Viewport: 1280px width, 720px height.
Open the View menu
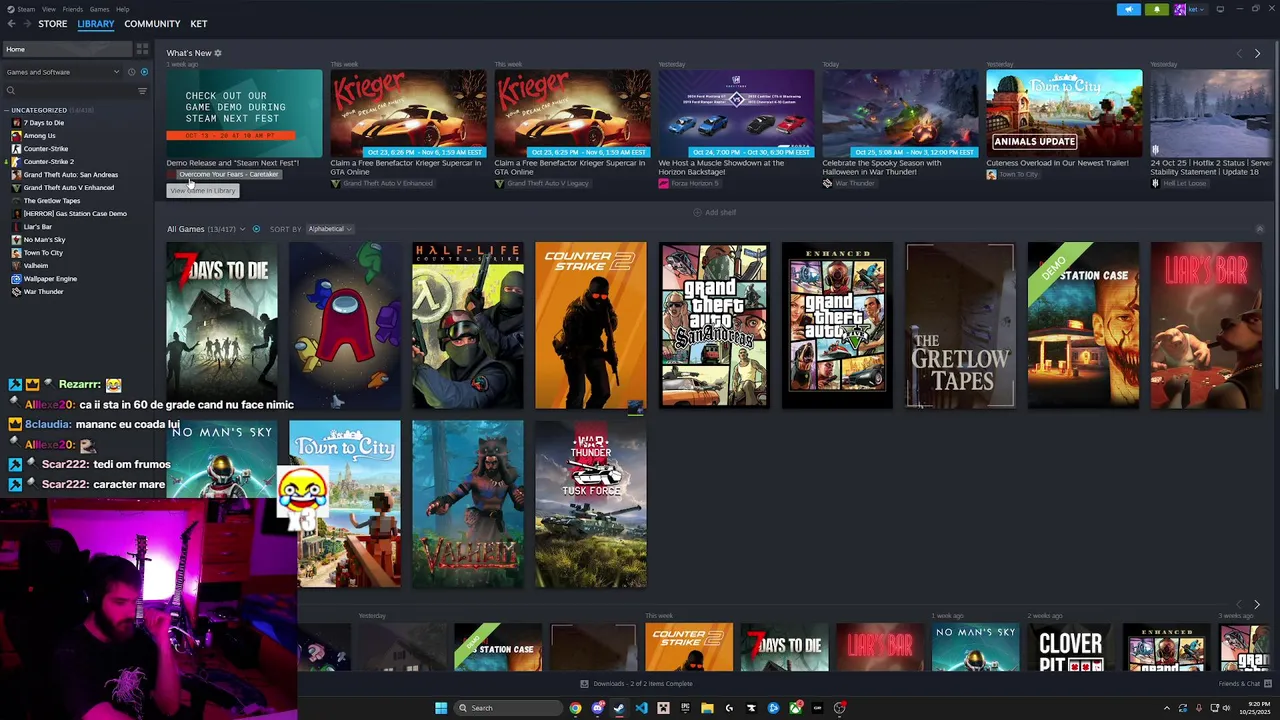48,9
